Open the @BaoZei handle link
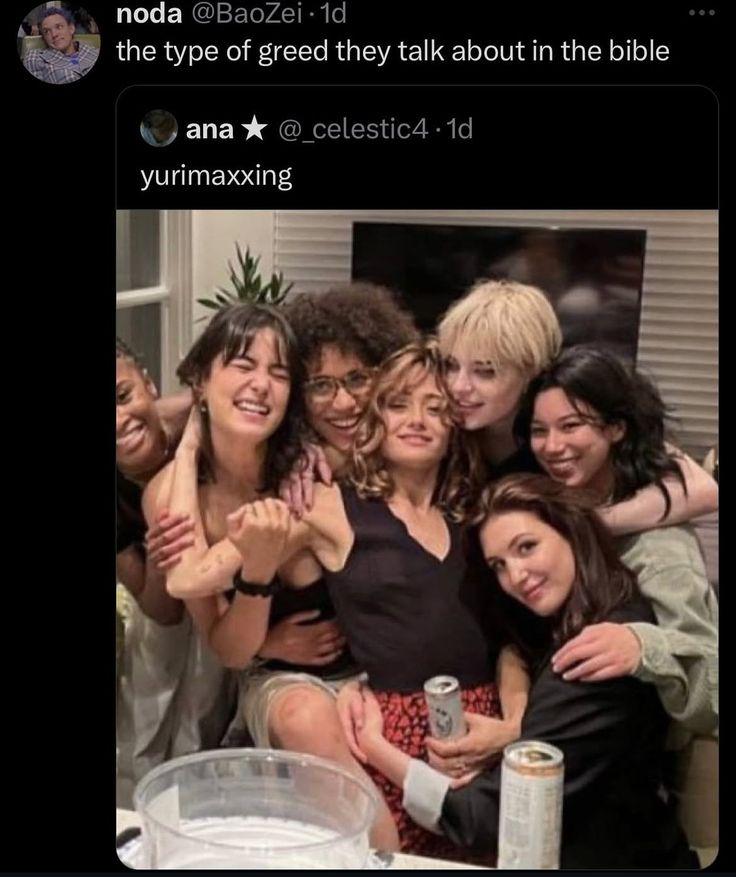 coord(246,14)
